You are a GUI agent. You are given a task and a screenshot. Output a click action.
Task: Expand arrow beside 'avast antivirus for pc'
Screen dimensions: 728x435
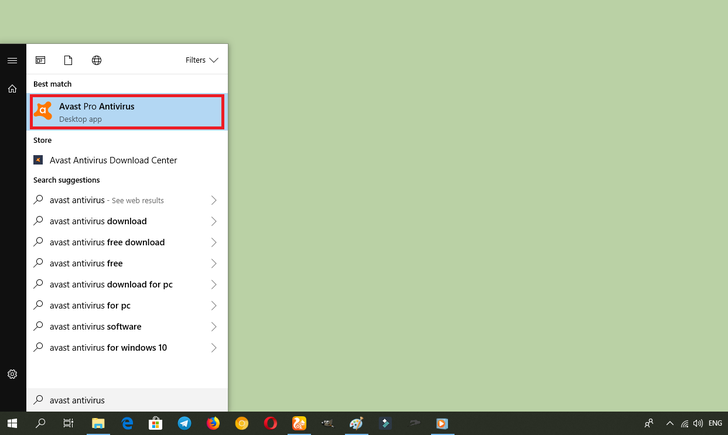pyautogui.click(x=214, y=305)
